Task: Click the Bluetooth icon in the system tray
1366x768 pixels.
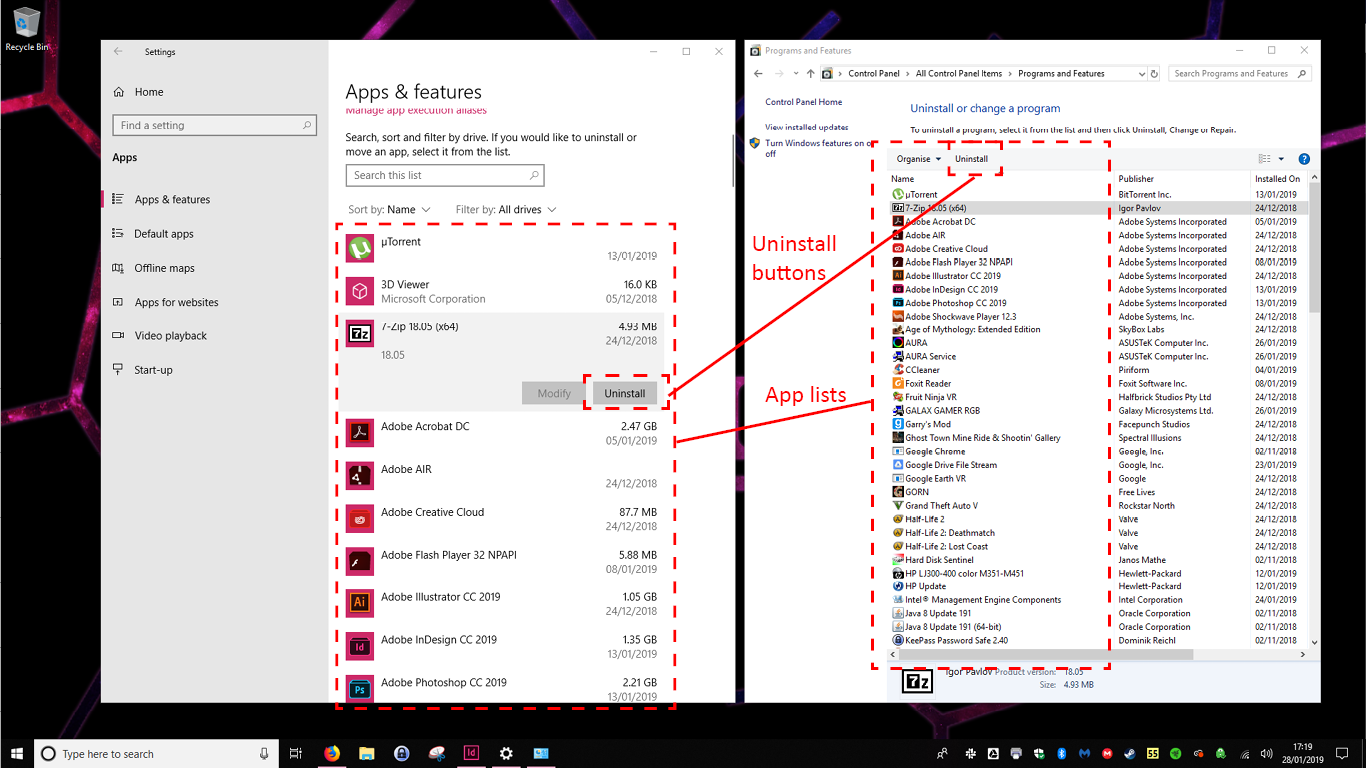Action: pos(1062,753)
